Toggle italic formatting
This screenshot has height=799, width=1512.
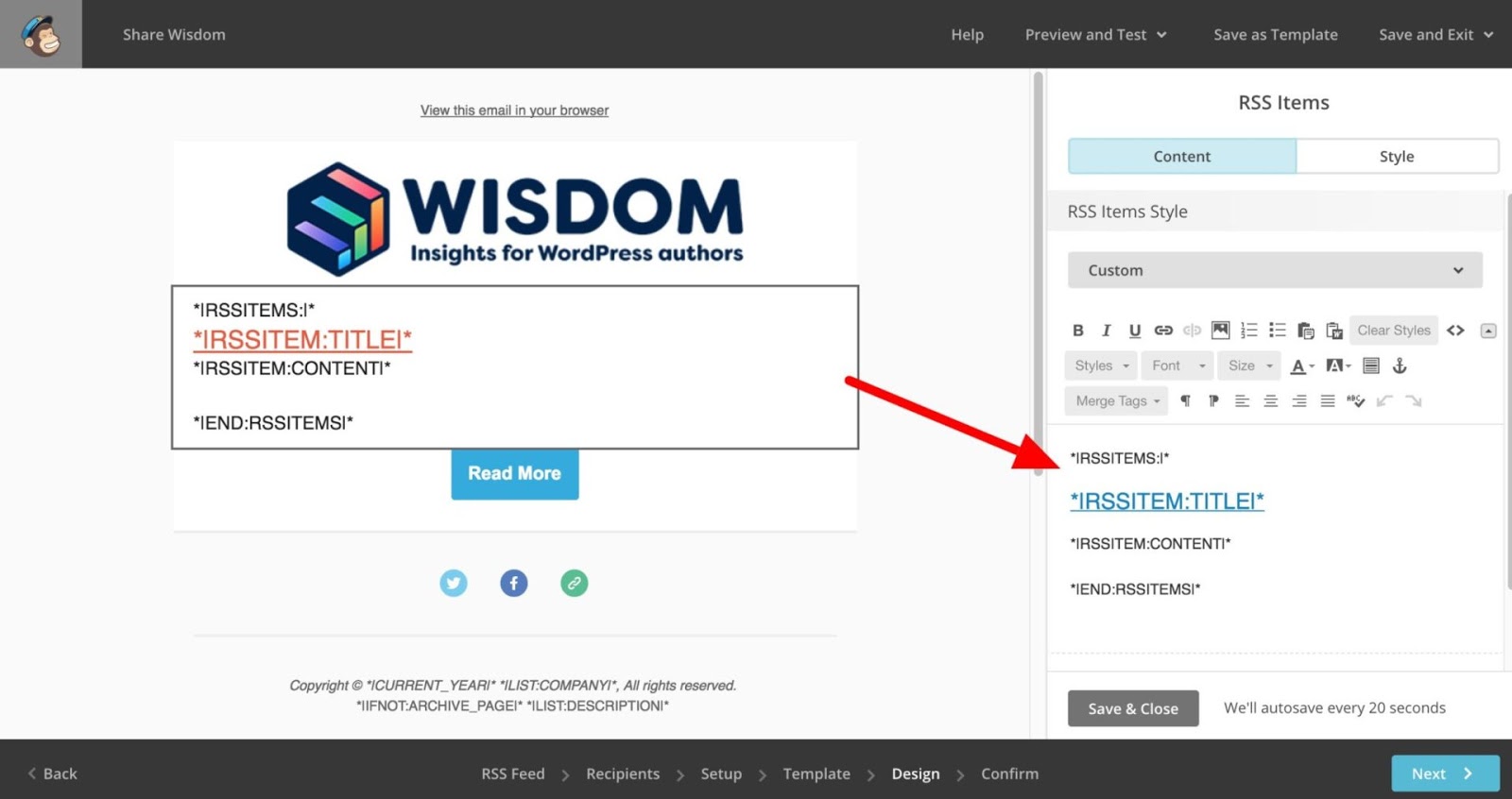1107,331
